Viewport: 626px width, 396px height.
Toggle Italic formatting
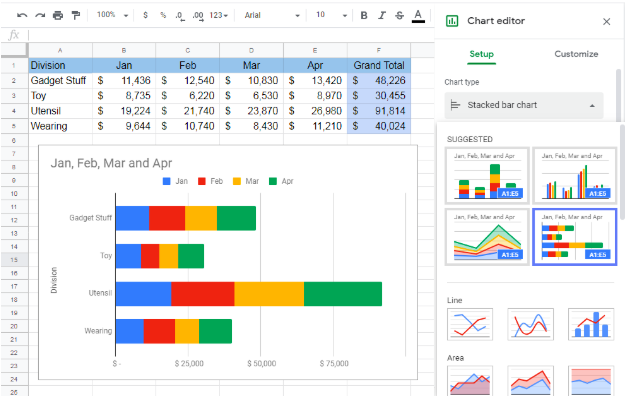(x=382, y=15)
